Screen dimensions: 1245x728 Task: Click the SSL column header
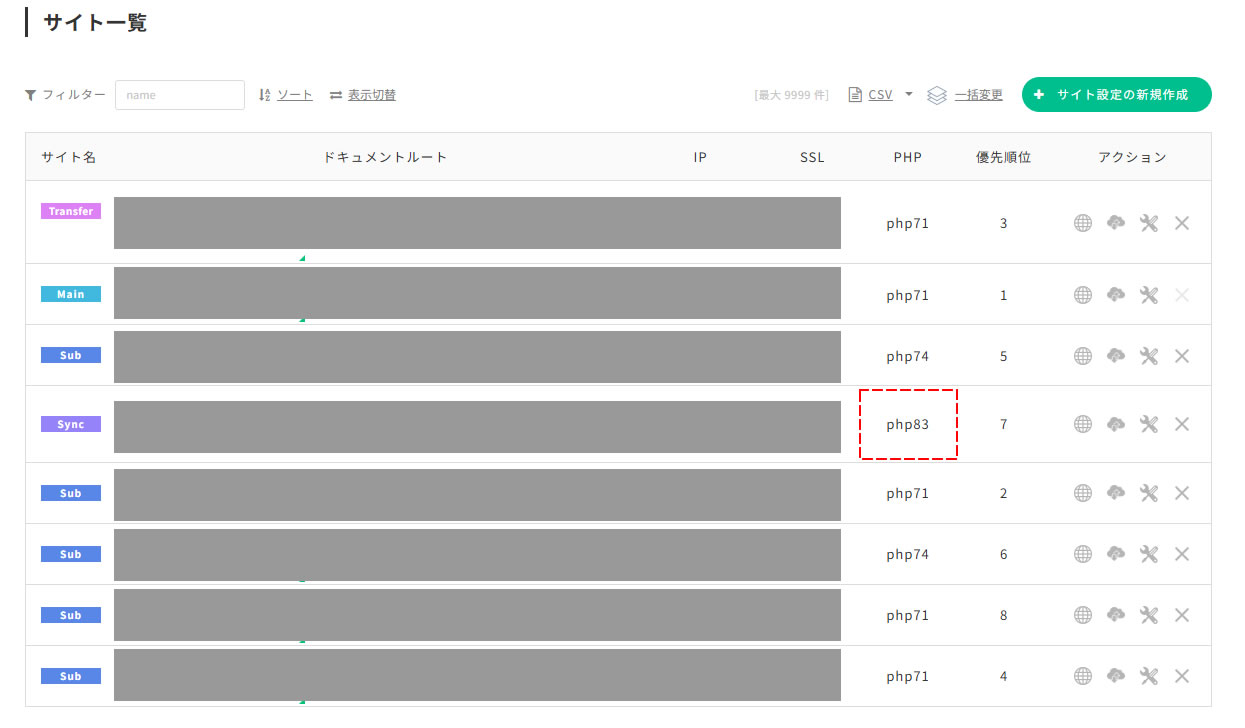(812, 157)
